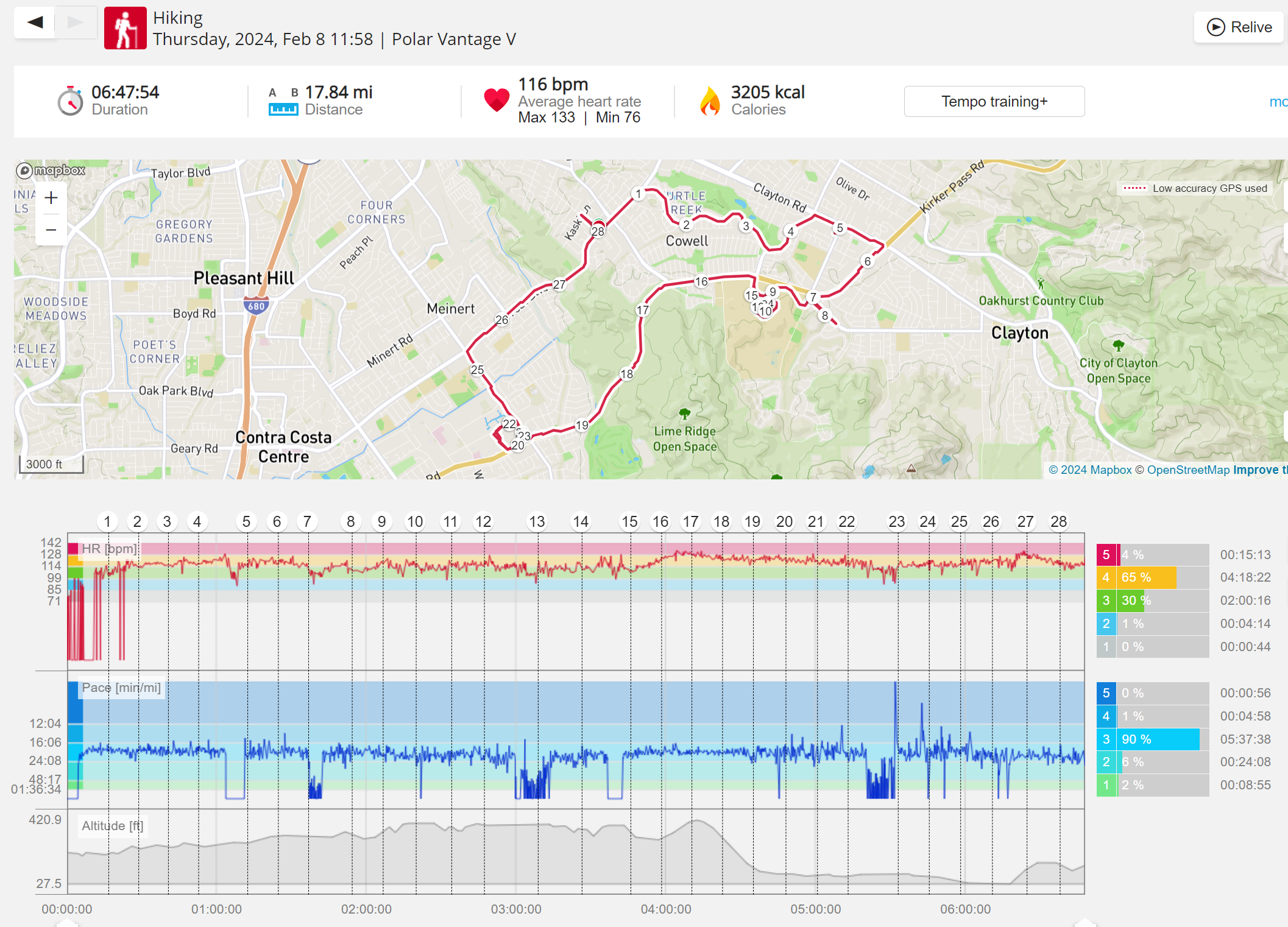Zoom out on the map
Screen dimensions: 1288x927
(51, 230)
